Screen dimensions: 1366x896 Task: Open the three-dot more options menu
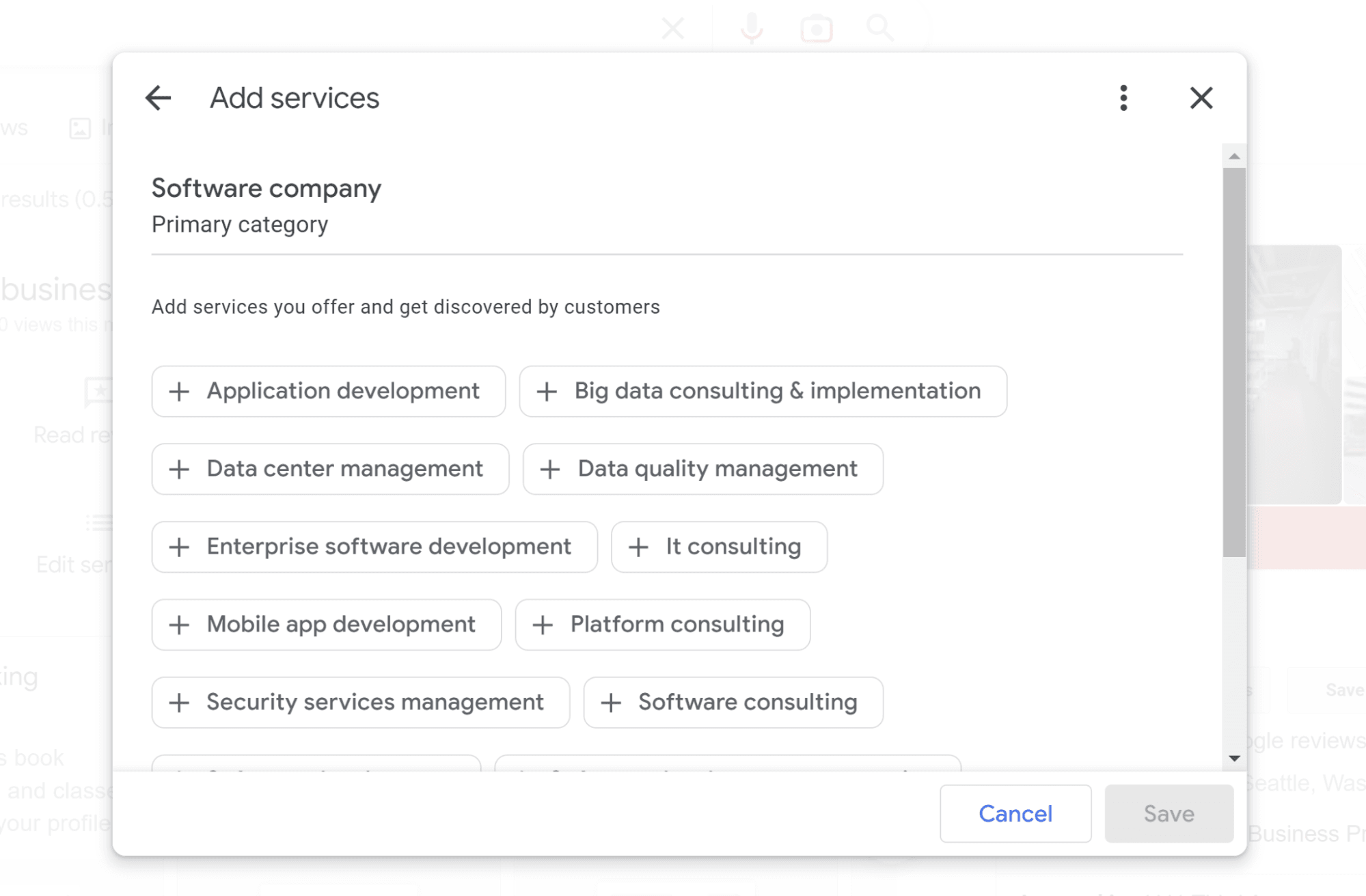1123,98
